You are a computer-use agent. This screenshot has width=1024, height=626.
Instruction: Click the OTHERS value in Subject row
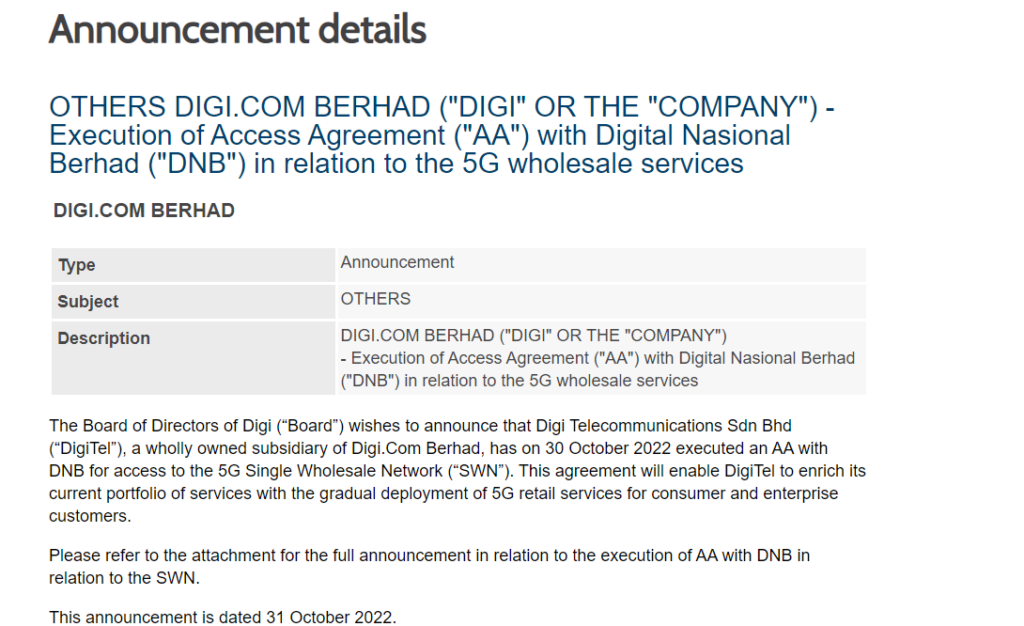[x=376, y=298]
